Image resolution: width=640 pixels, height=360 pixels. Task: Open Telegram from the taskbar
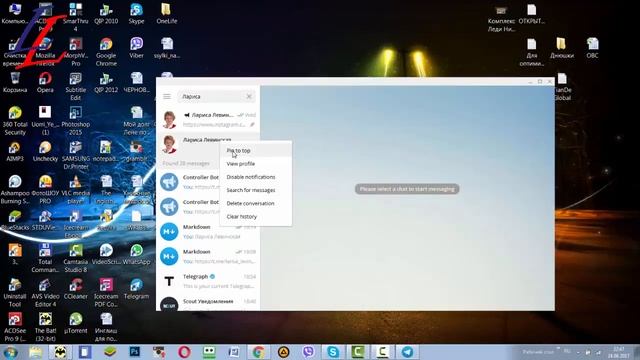click(407, 352)
